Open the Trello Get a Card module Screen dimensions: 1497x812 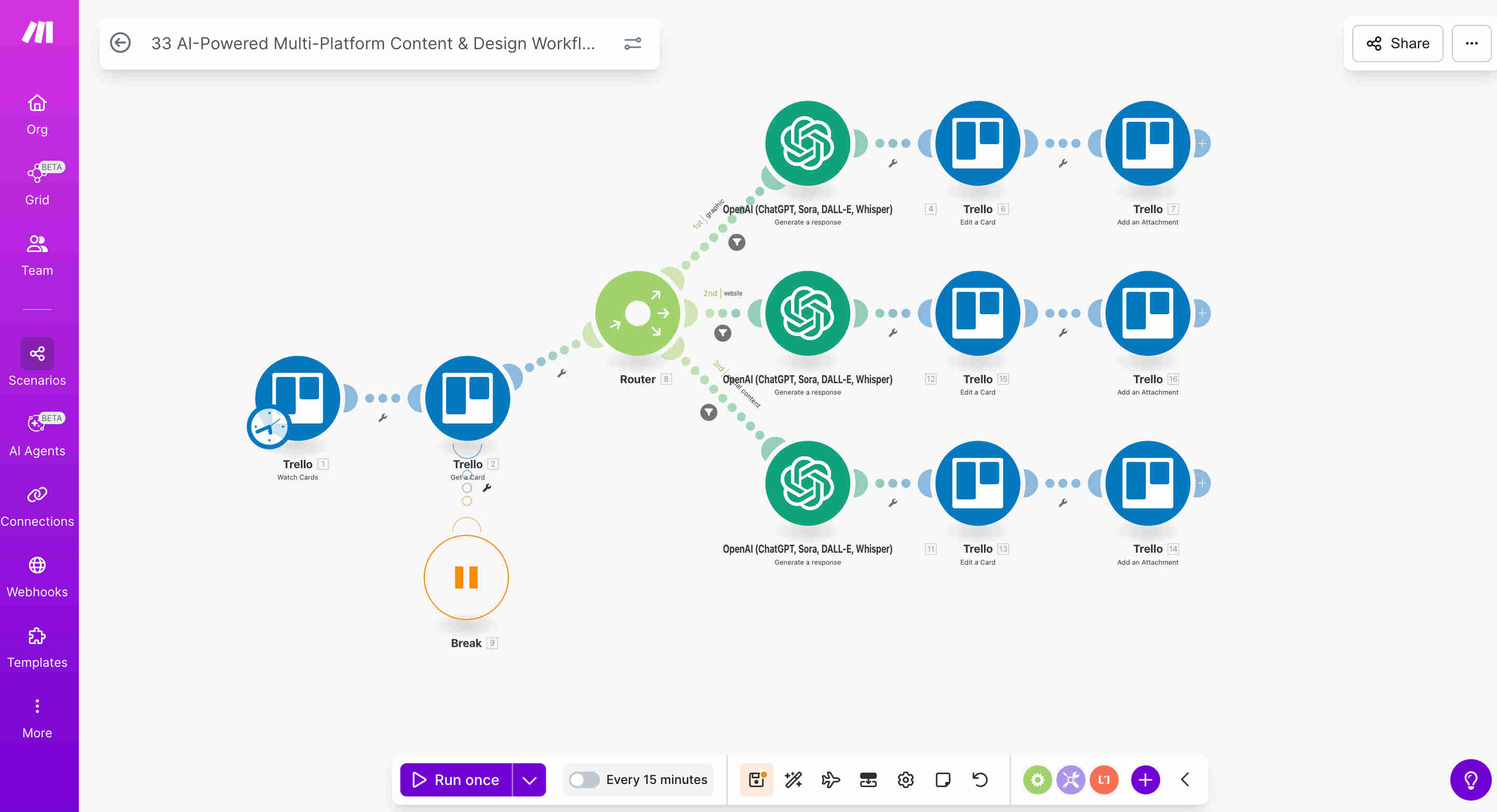pyautogui.click(x=467, y=398)
